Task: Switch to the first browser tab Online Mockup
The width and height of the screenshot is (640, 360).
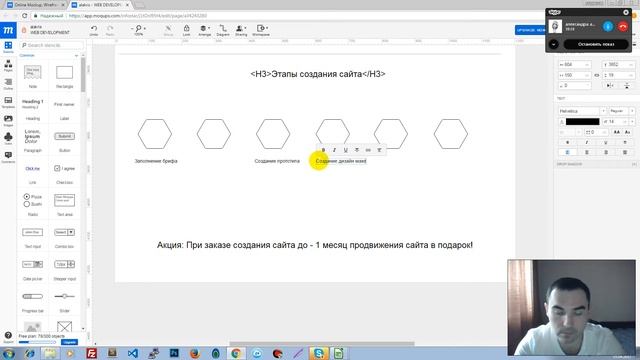Action: tap(36, 5)
